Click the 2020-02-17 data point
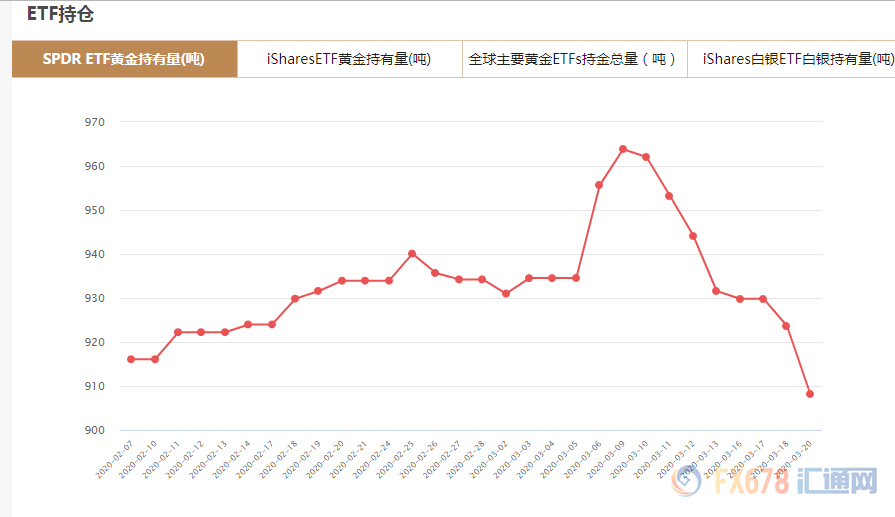 point(272,325)
